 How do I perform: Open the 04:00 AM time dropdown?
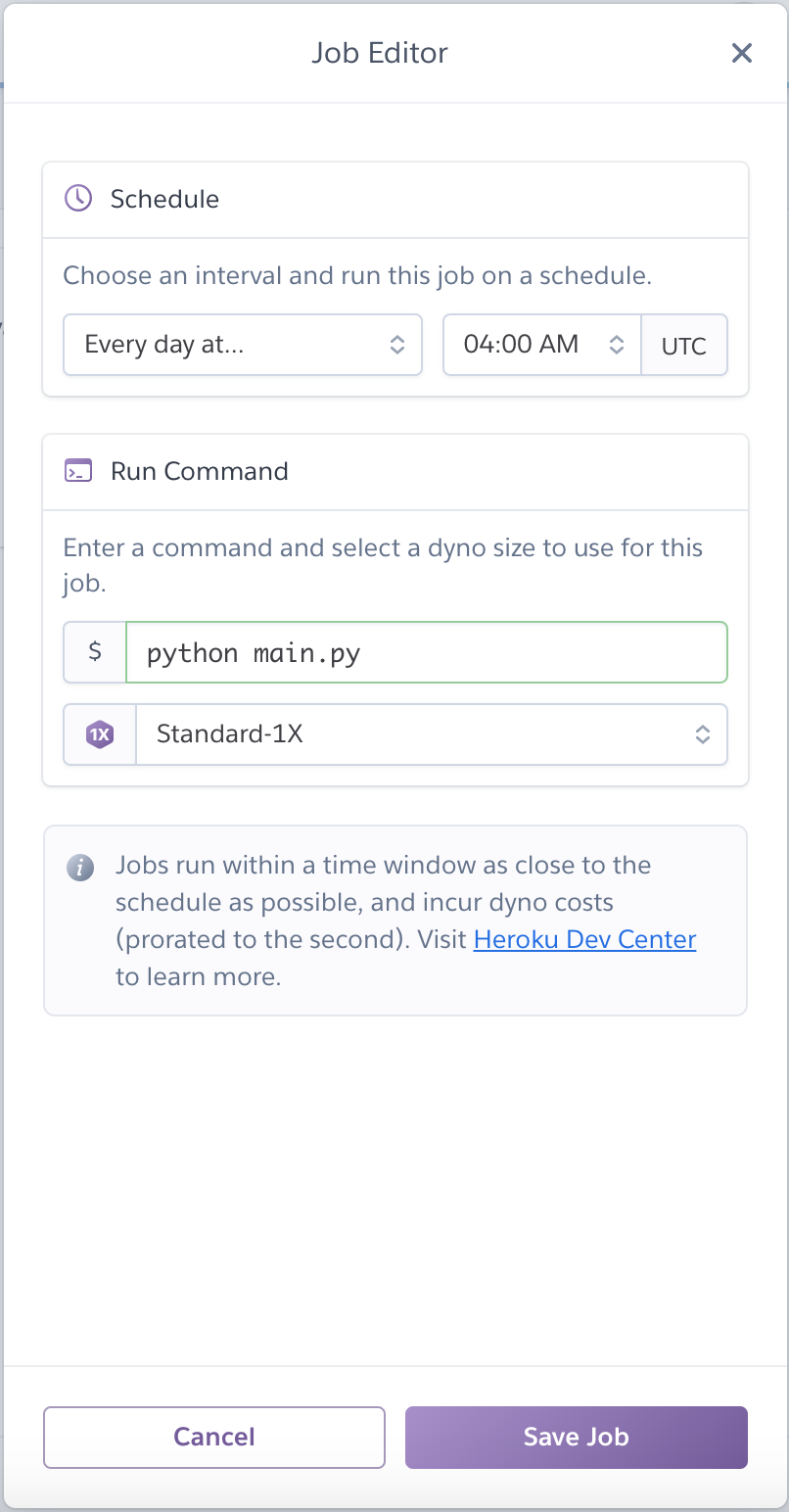[534, 345]
